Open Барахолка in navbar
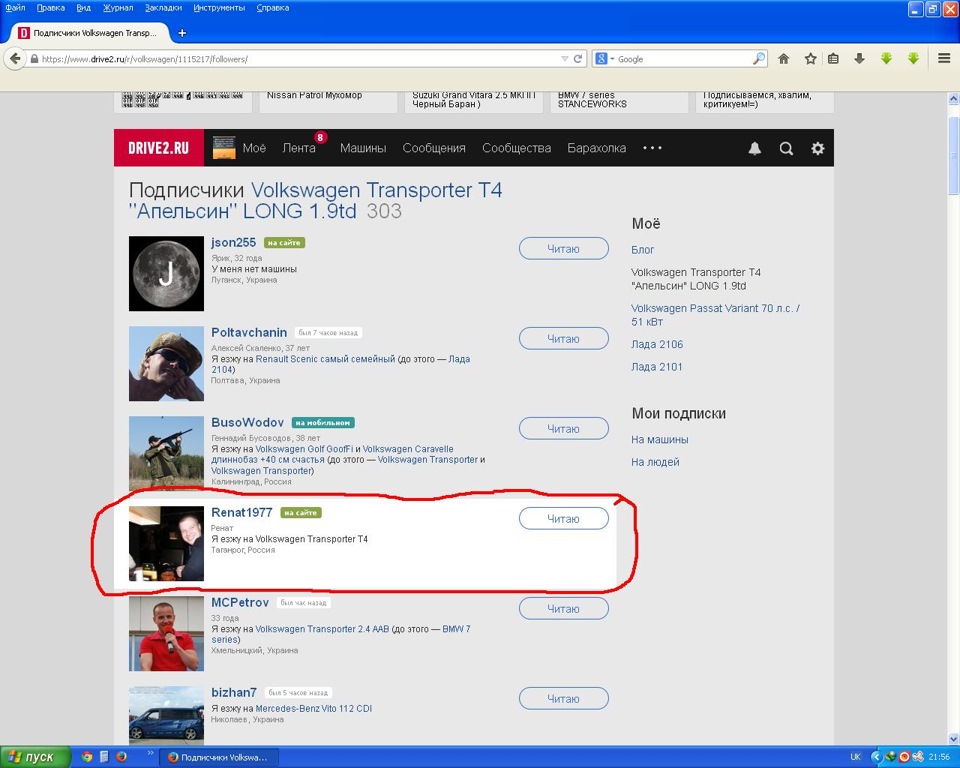960x768 pixels. click(x=596, y=148)
